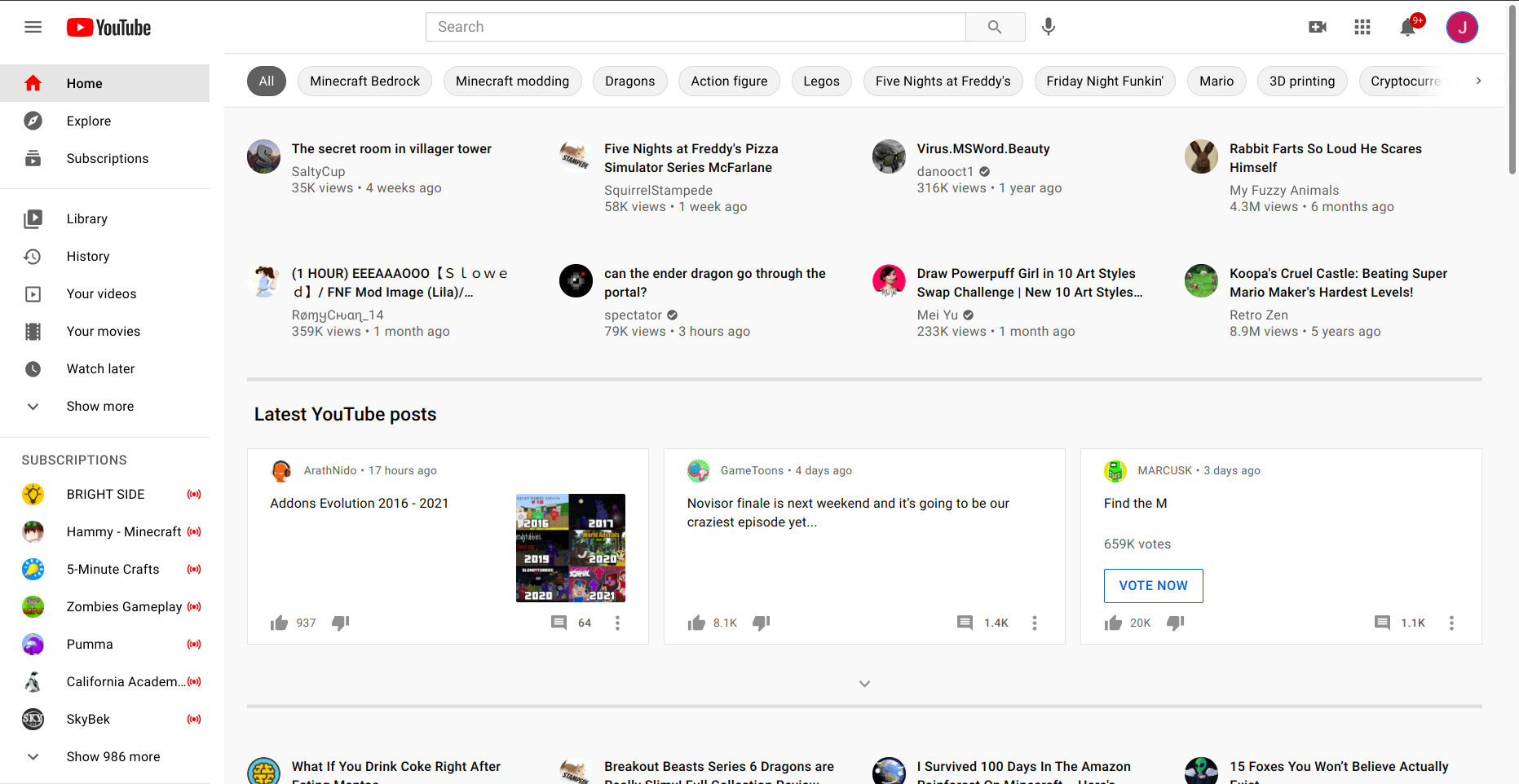Click the VOTE NOW button on MARCUSK's poll

coord(1153,585)
